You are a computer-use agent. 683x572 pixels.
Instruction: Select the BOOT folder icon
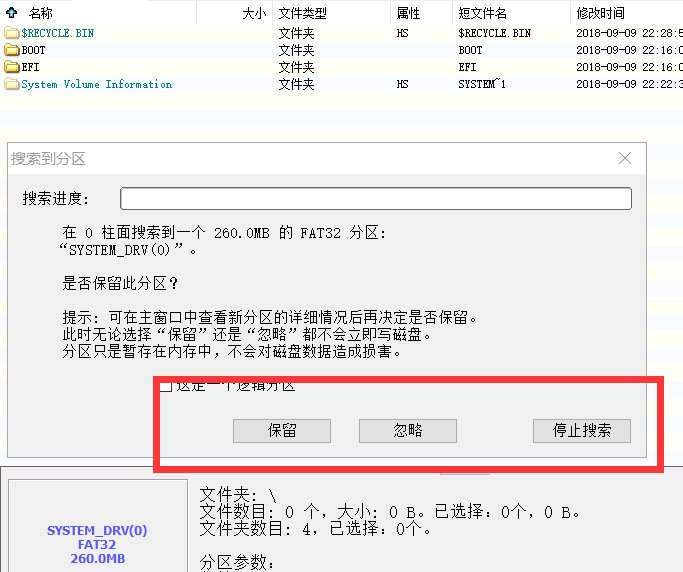12,50
